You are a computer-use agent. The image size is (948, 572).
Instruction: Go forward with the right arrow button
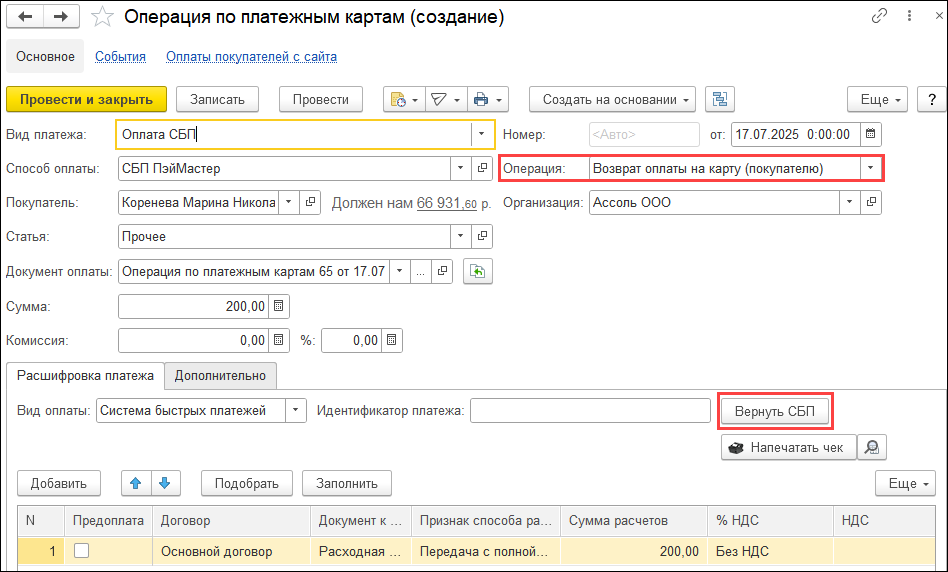[x=61, y=16]
